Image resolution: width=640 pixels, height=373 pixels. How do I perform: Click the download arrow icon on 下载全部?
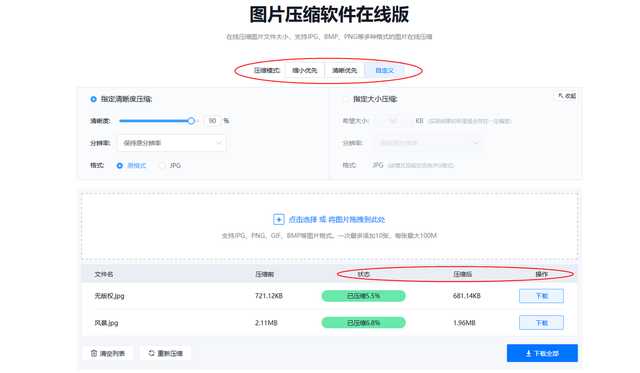(528, 353)
